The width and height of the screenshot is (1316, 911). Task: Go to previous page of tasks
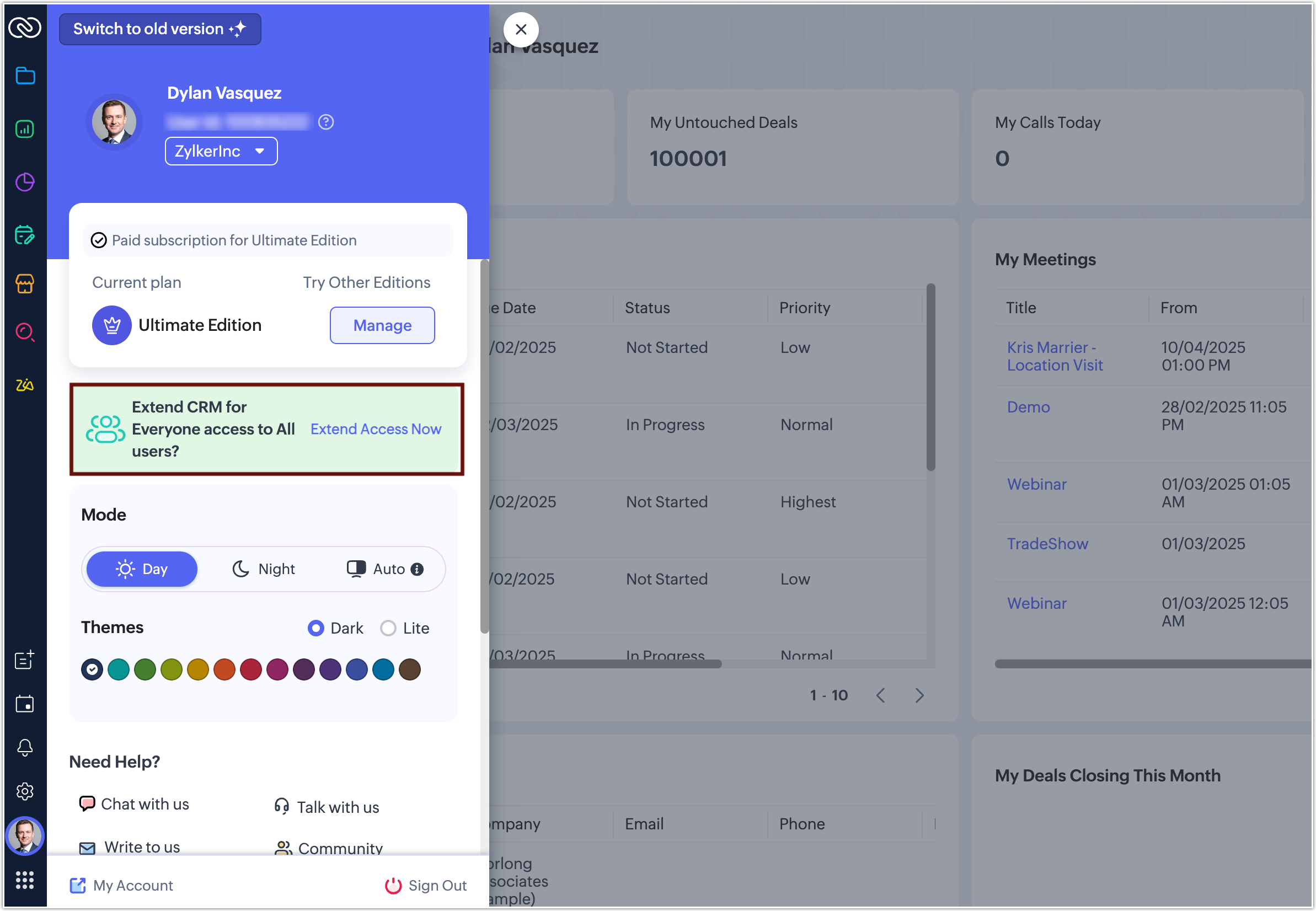pyautogui.click(x=880, y=695)
